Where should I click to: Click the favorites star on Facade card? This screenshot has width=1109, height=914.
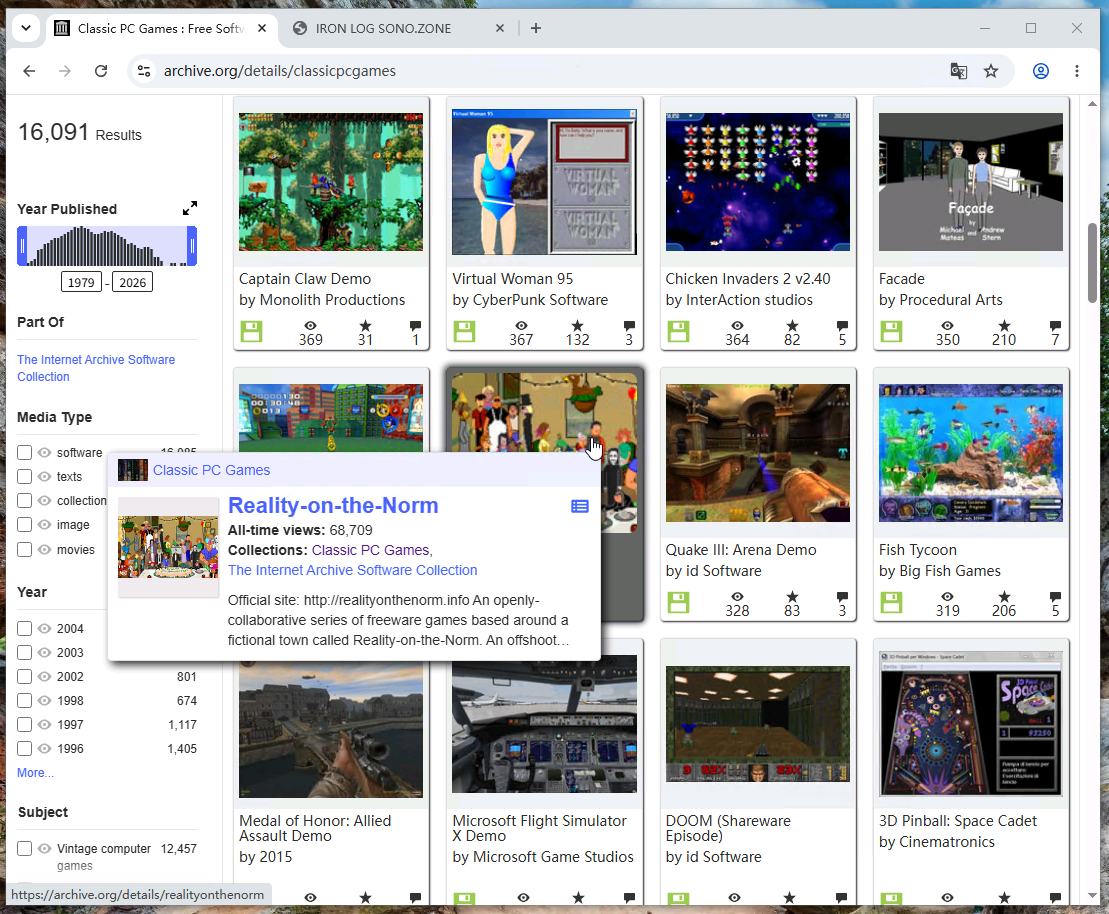pos(1004,326)
